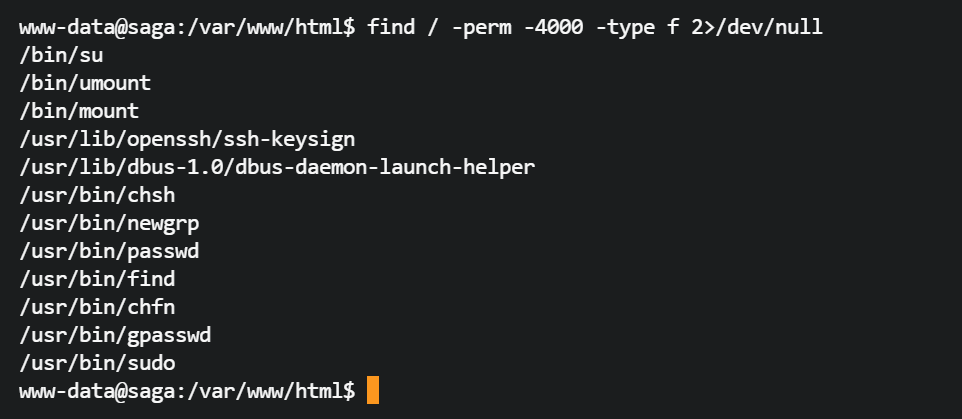The width and height of the screenshot is (962, 419).
Task: Click the dbus-daemon-launch-helper path line
Action: coord(277,166)
